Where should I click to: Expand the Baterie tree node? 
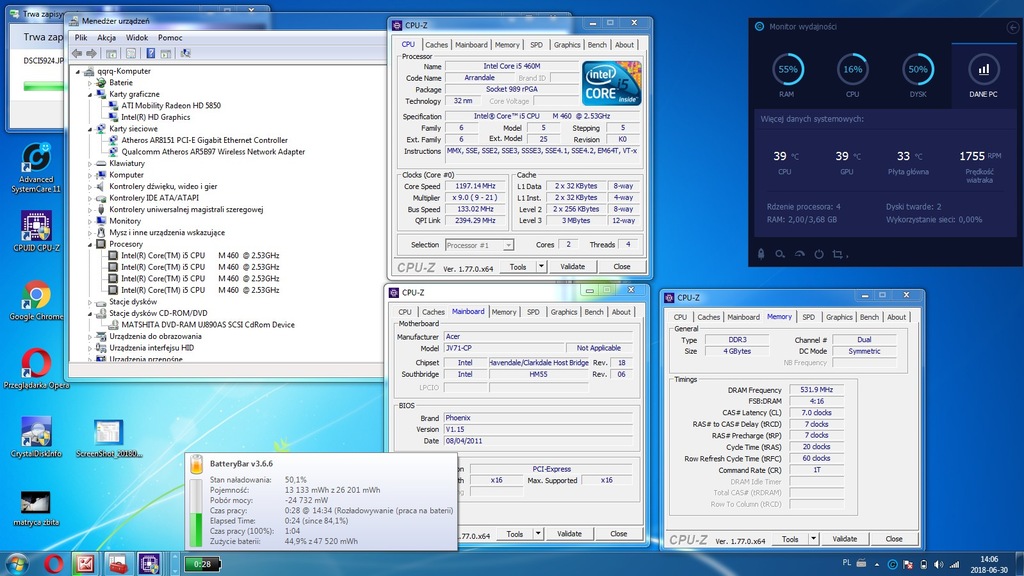(x=90, y=83)
